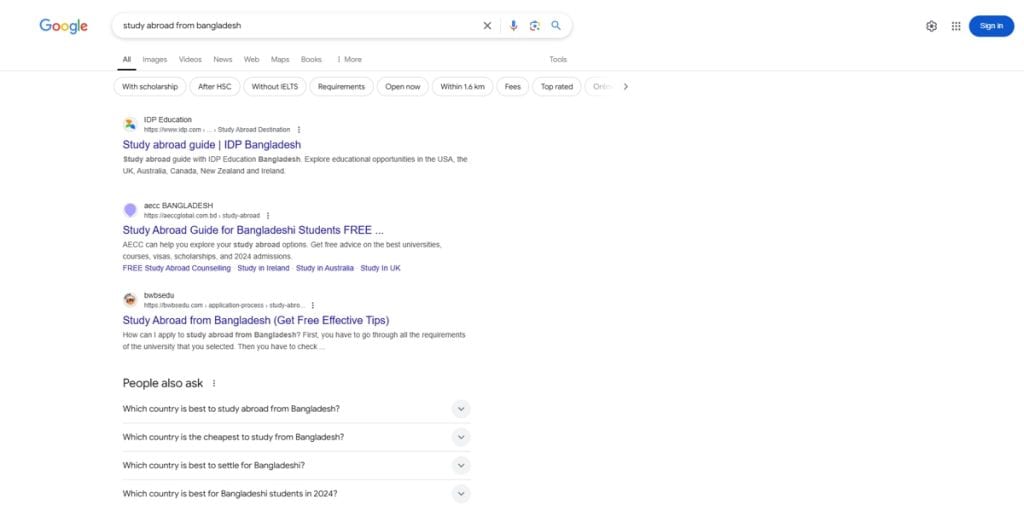Click the IDP Education site favicon

[x=130, y=124]
